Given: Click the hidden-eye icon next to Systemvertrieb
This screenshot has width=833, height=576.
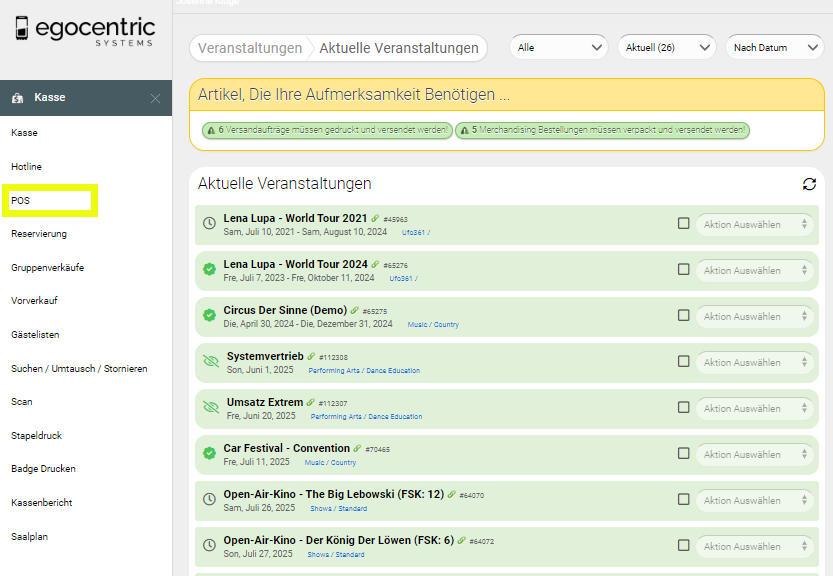Looking at the screenshot, I should (210, 361).
